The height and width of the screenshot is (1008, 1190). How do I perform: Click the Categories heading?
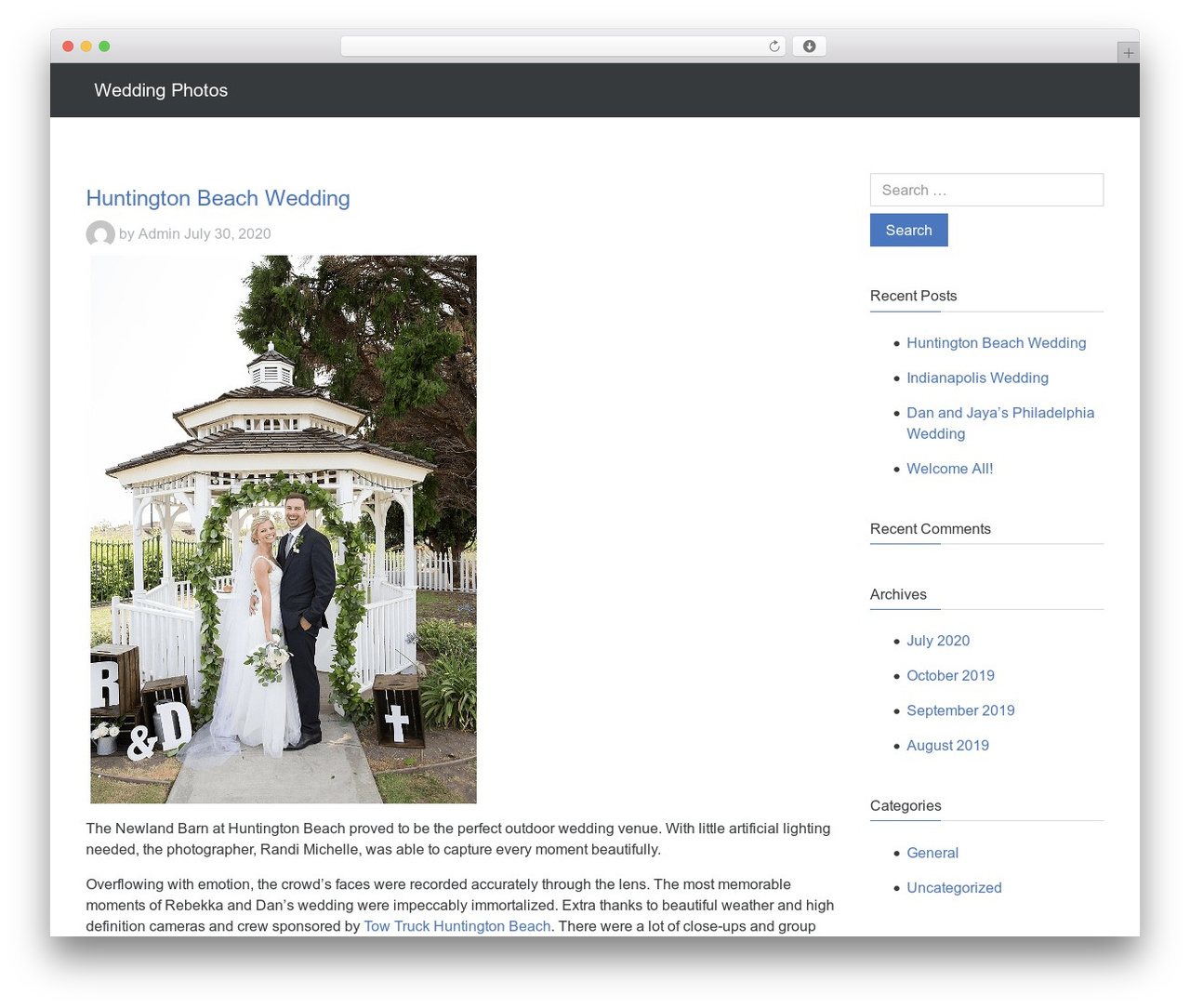click(906, 806)
